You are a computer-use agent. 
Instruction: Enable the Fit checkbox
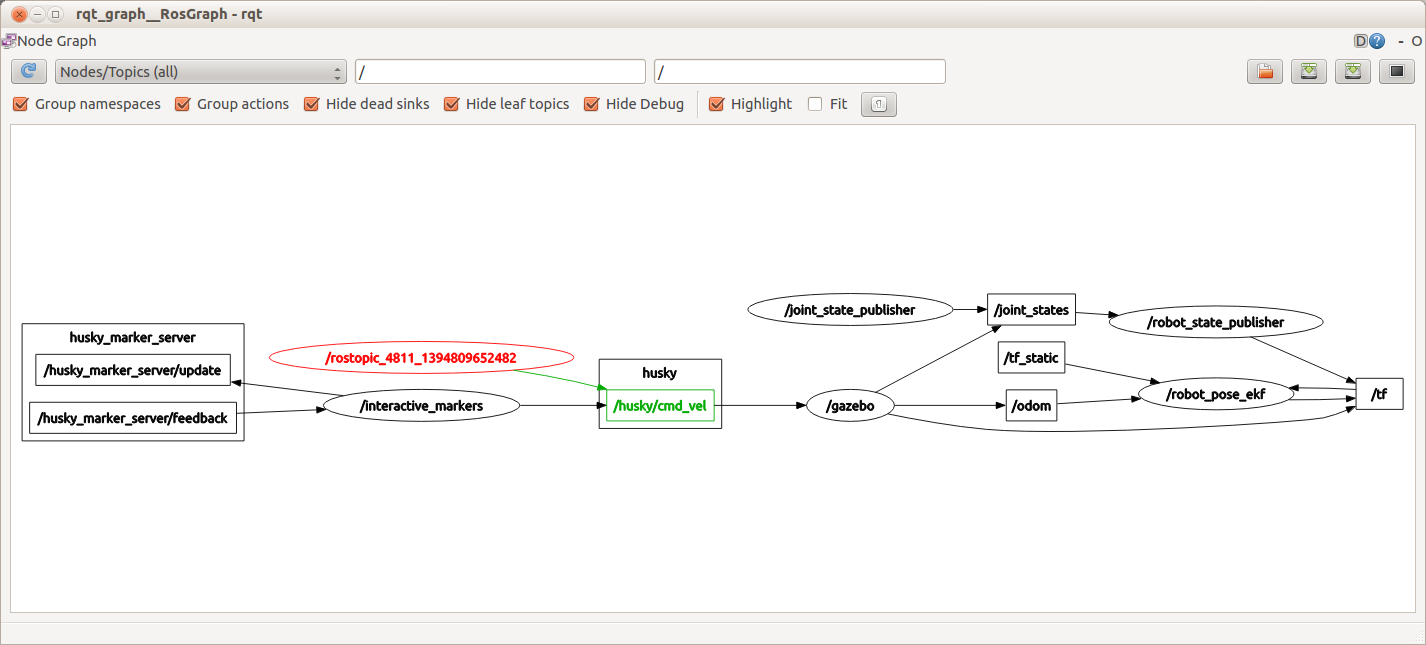pyautogui.click(x=815, y=104)
